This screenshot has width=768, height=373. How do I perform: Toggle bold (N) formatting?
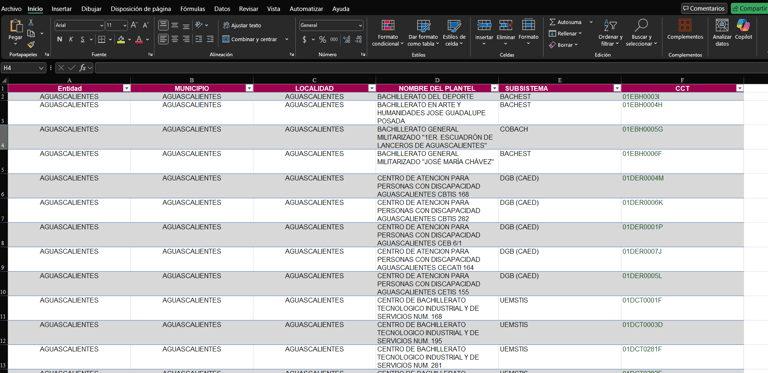pos(59,39)
